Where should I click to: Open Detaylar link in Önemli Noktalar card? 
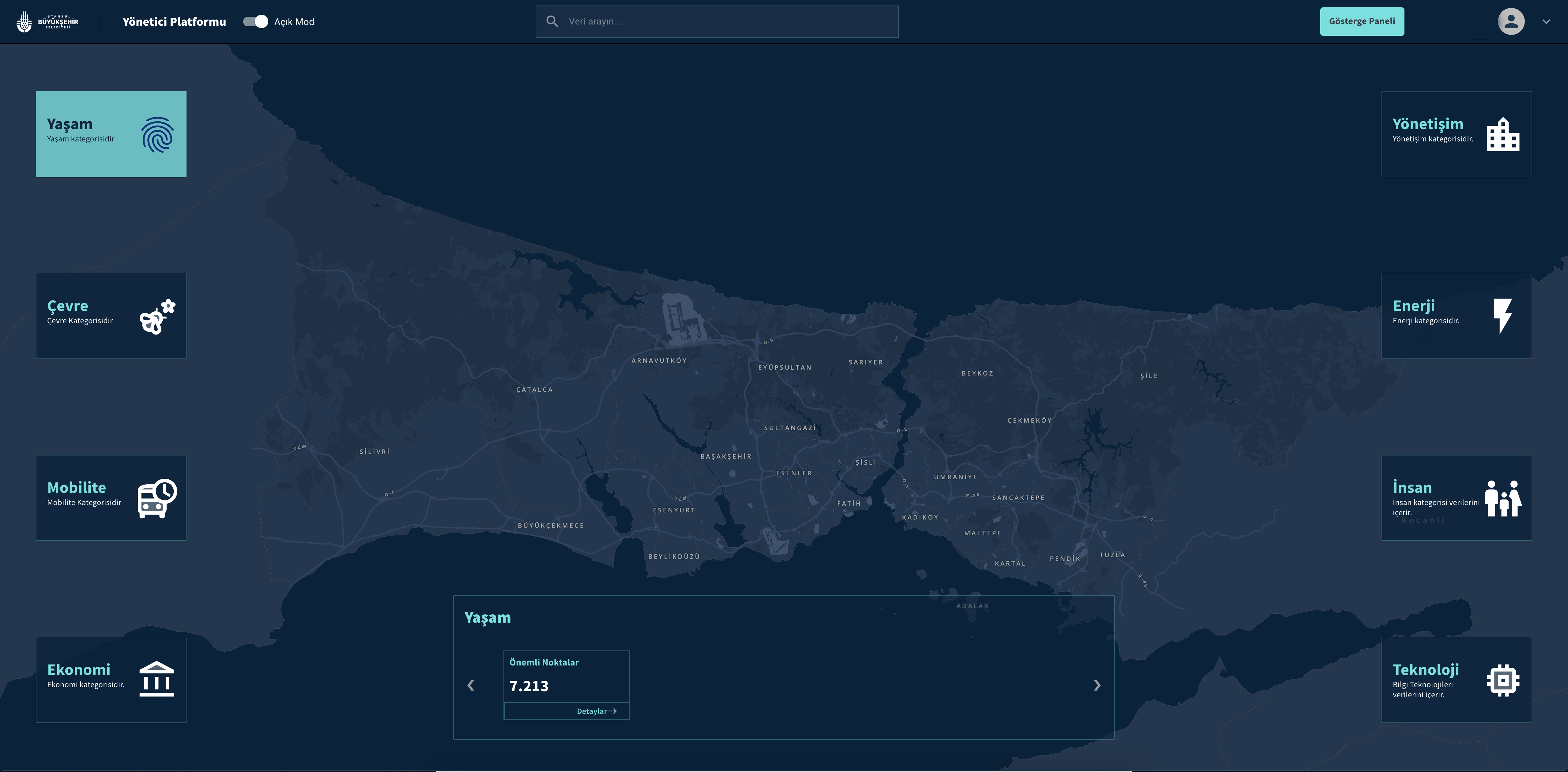597,711
